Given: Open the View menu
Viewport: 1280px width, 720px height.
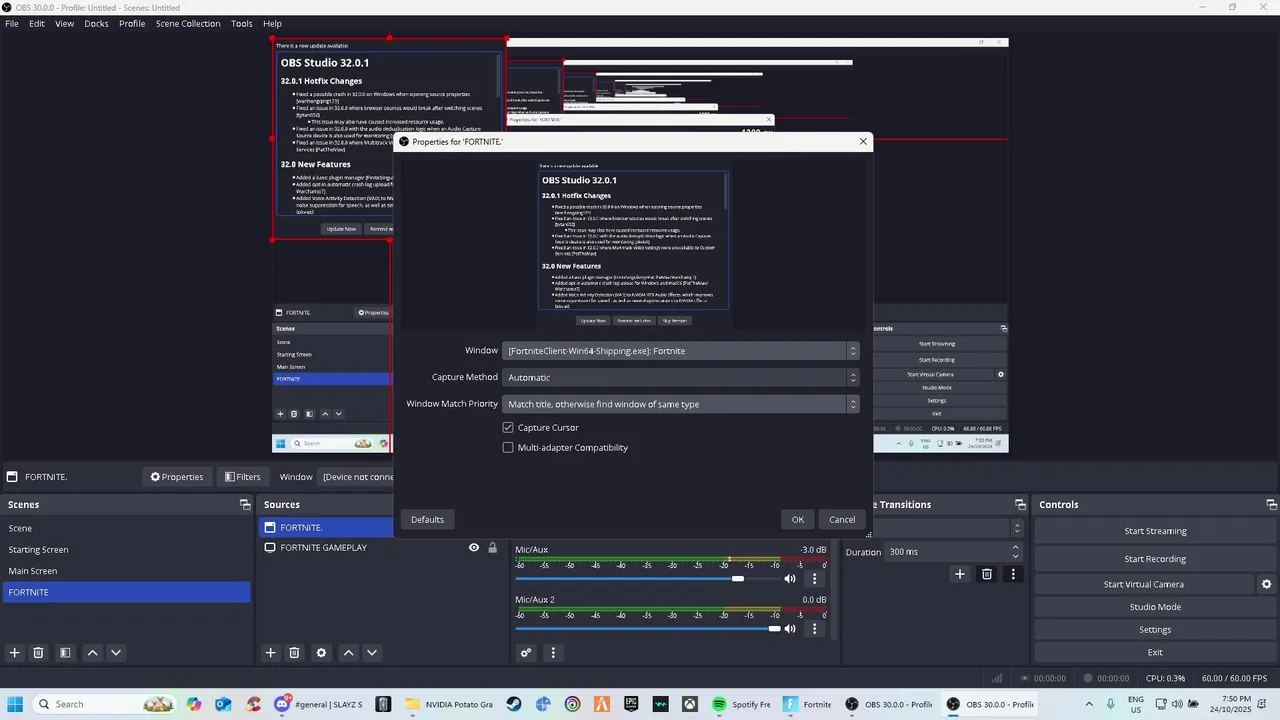Looking at the screenshot, I should [x=64, y=23].
